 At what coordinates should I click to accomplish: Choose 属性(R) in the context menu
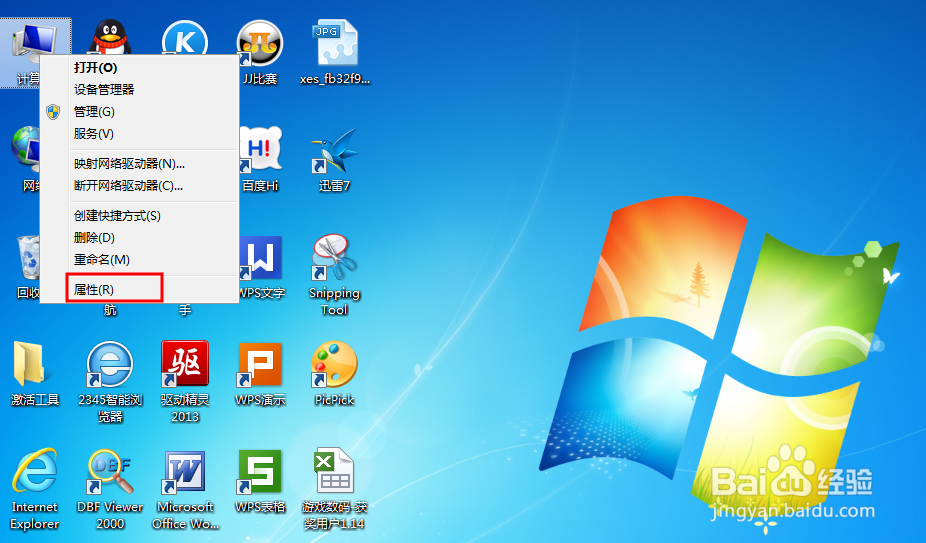[139, 290]
